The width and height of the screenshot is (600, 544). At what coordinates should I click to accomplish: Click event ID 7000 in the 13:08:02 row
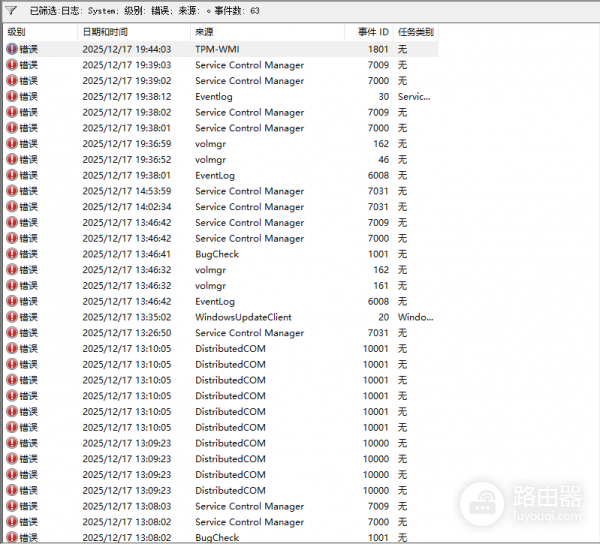pos(378,522)
